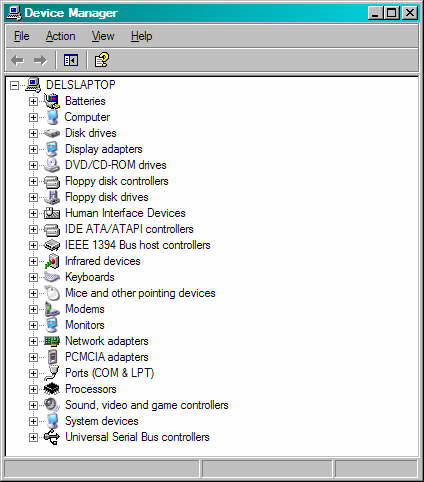Screen dimensions: 424x482
Task: Click the Infrared devices icon
Action: [x=52, y=261]
